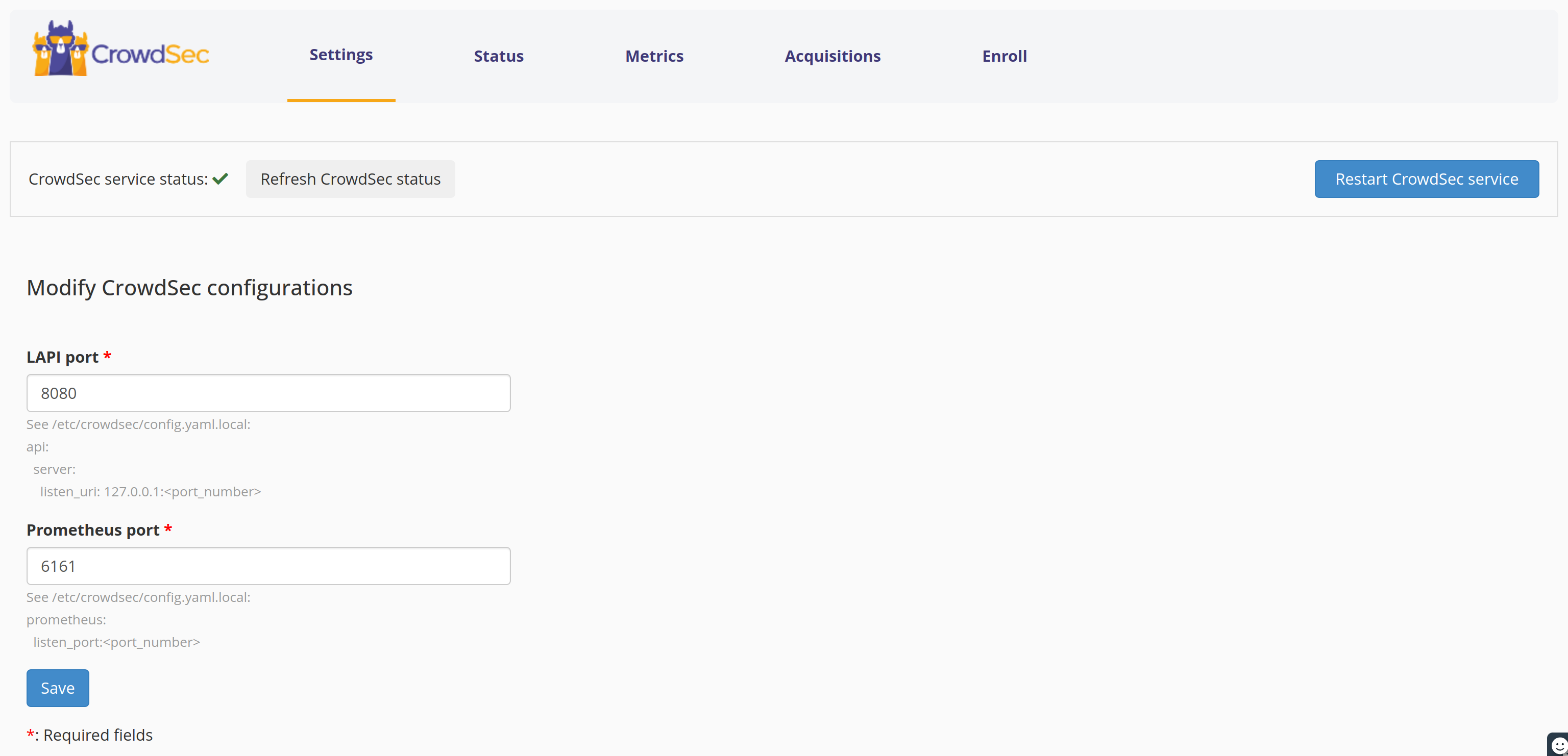1568x756 pixels.
Task: Click into the Prometheus port field
Action: [268, 566]
